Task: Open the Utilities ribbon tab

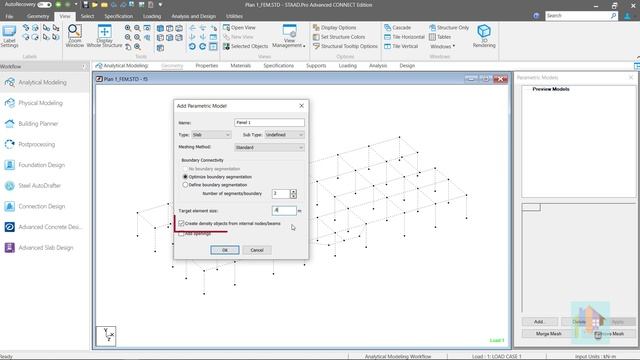Action: point(234,16)
